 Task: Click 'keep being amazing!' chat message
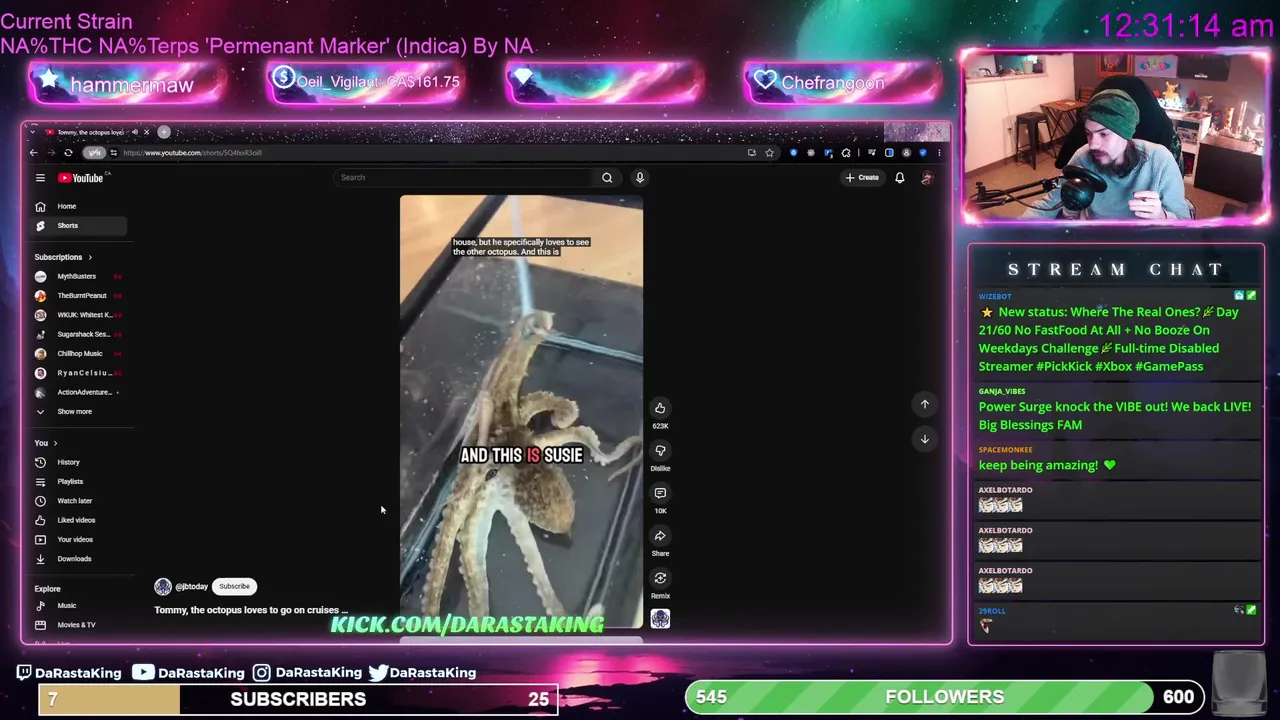click(x=1046, y=465)
